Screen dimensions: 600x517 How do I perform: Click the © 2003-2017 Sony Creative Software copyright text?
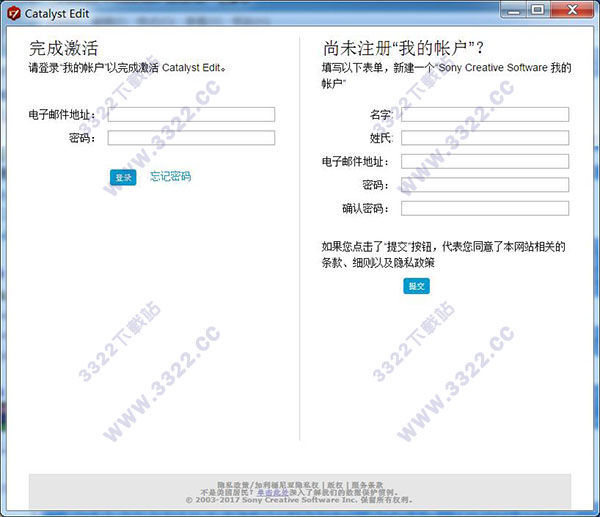click(299, 500)
